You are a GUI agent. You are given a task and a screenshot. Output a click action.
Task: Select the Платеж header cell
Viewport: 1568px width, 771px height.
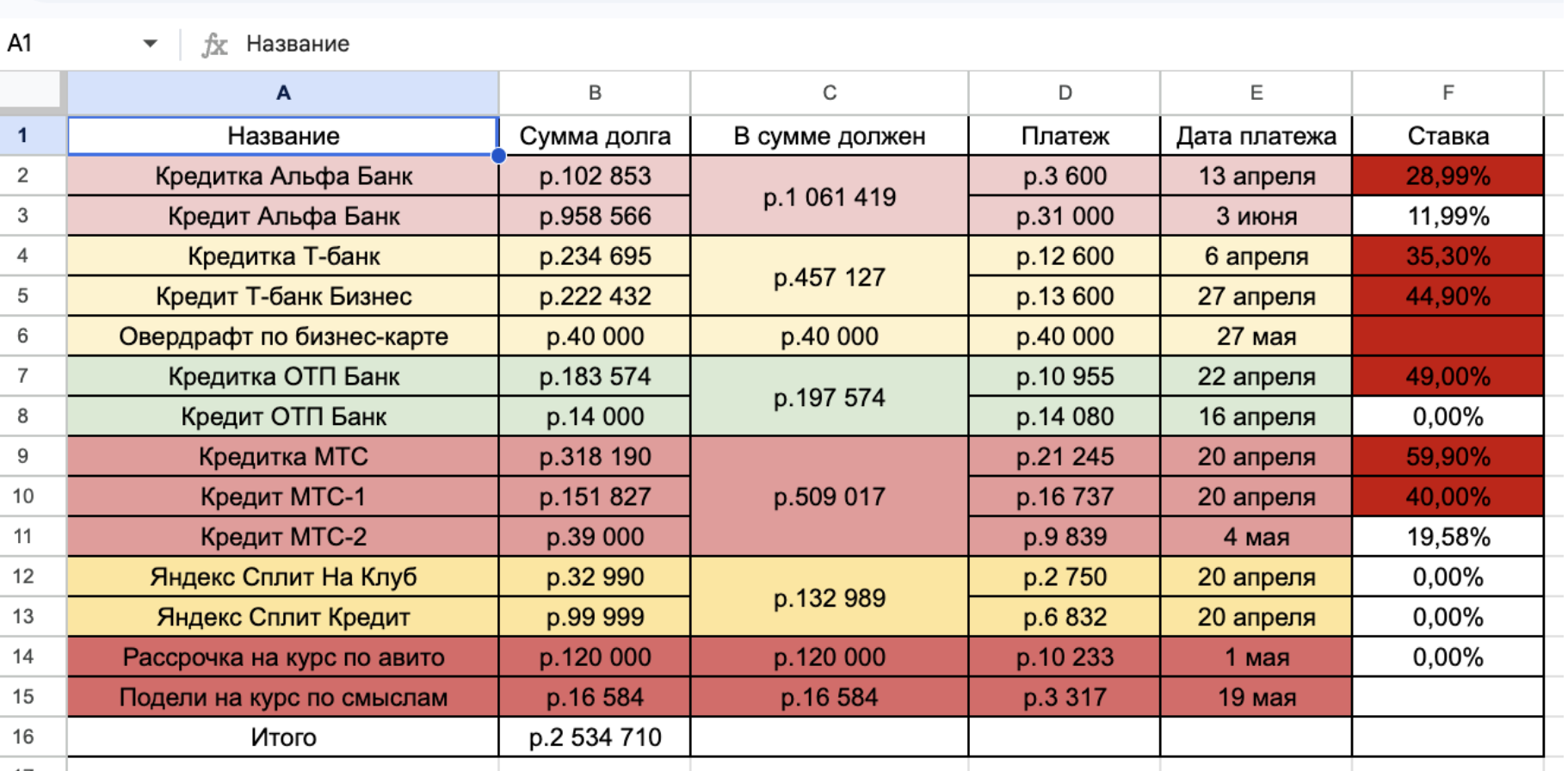pos(1065,136)
